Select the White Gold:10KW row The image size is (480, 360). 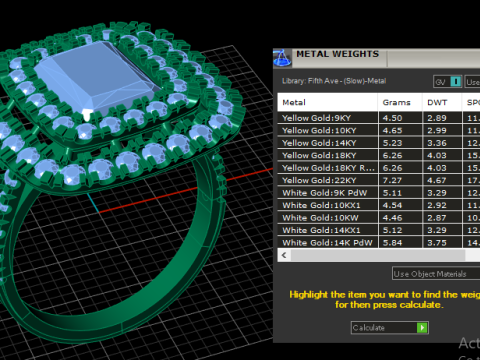pyautogui.click(x=379, y=218)
